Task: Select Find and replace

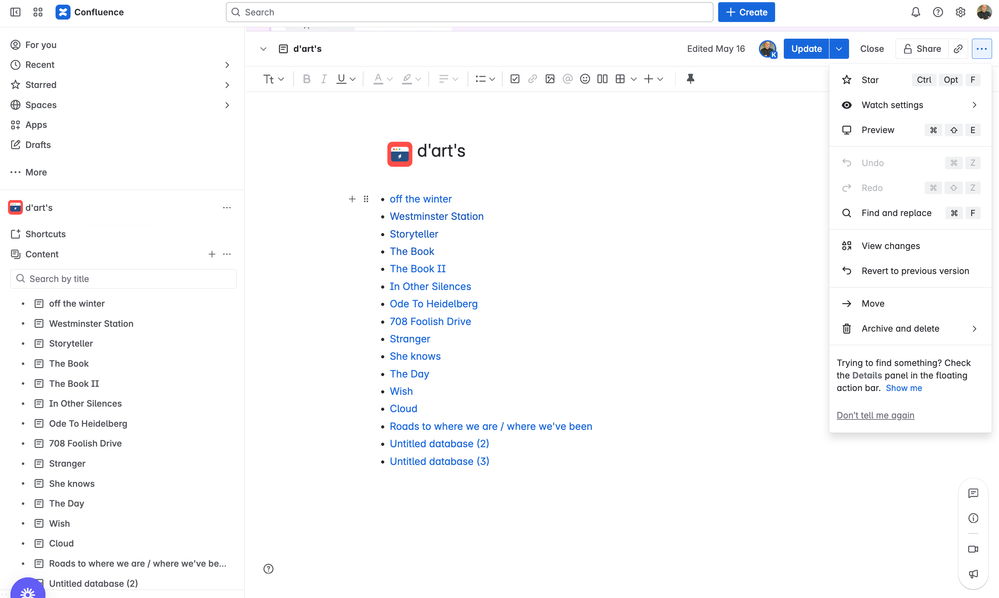Action: (x=910, y=213)
